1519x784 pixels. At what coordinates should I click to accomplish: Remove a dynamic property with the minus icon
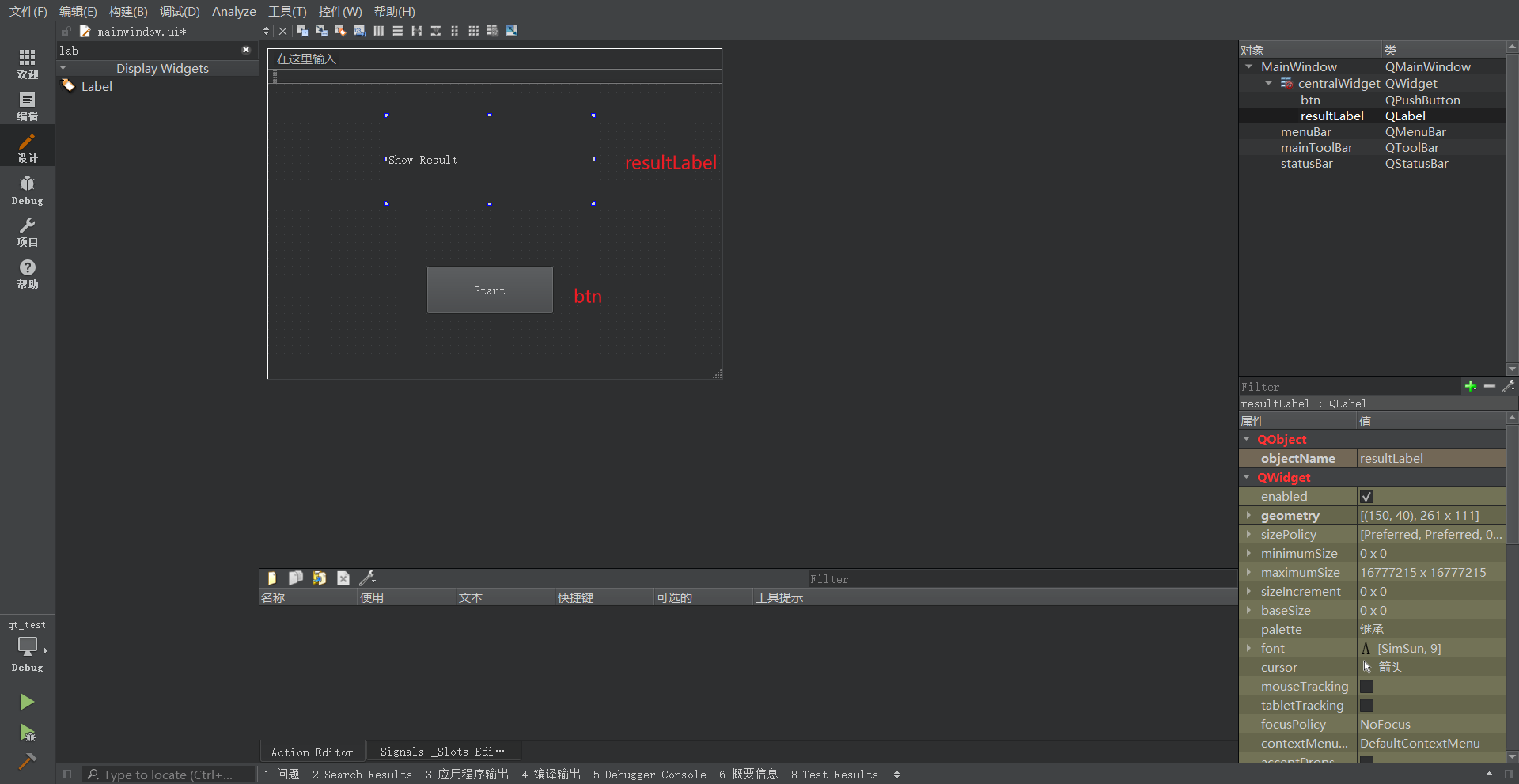(x=1490, y=386)
